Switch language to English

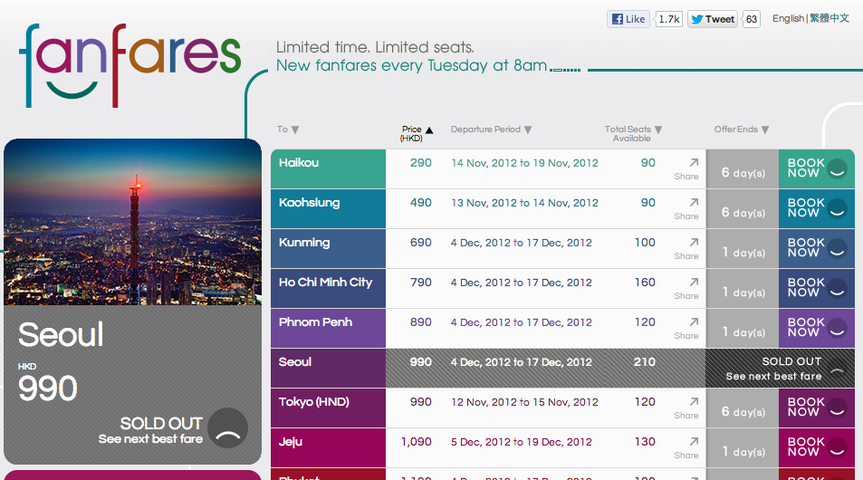pos(788,18)
